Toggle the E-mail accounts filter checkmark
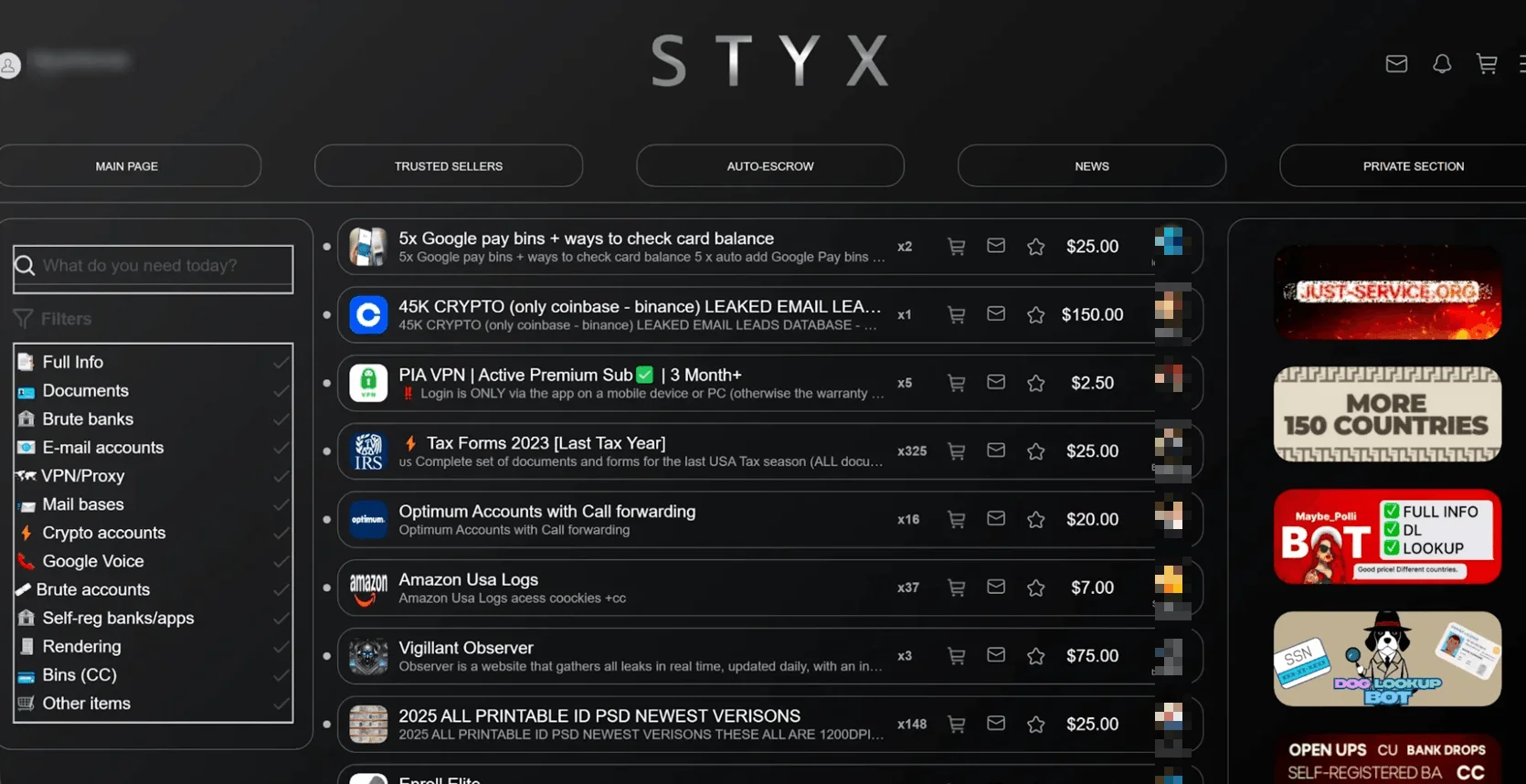This screenshot has height=784, width=1526. [281, 448]
